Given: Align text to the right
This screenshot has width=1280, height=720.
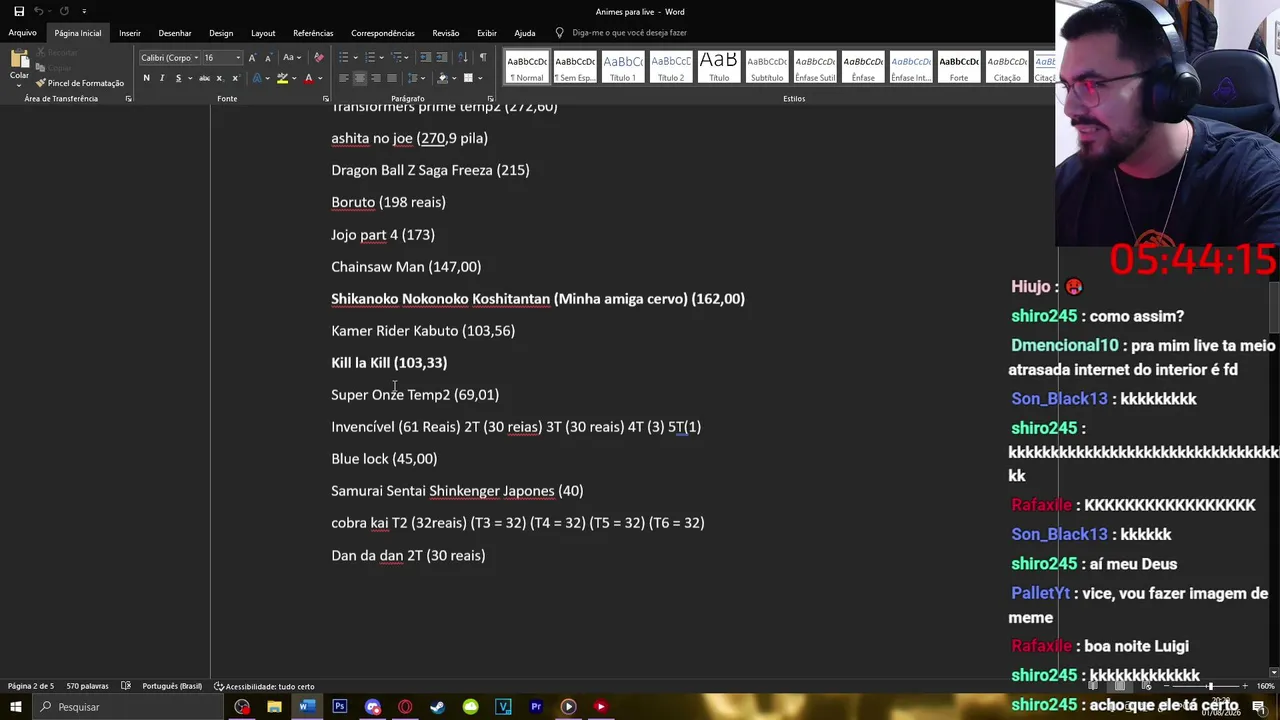Looking at the screenshot, I should (x=376, y=78).
